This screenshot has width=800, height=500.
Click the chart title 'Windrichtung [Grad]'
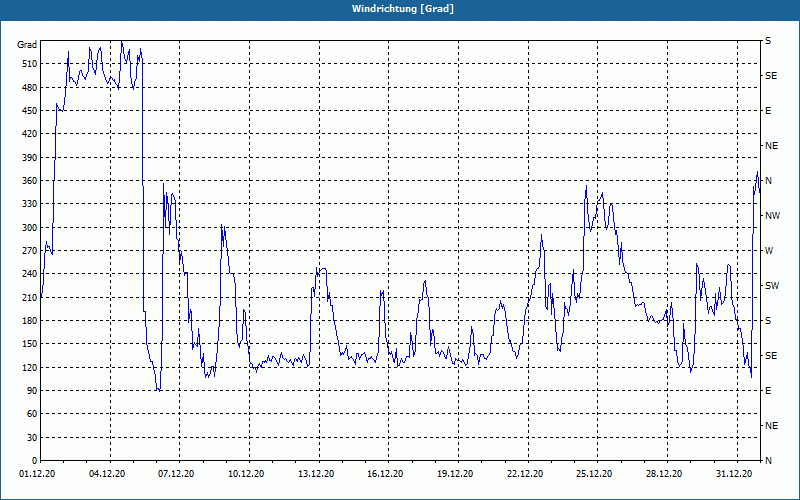tap(403, 9)
